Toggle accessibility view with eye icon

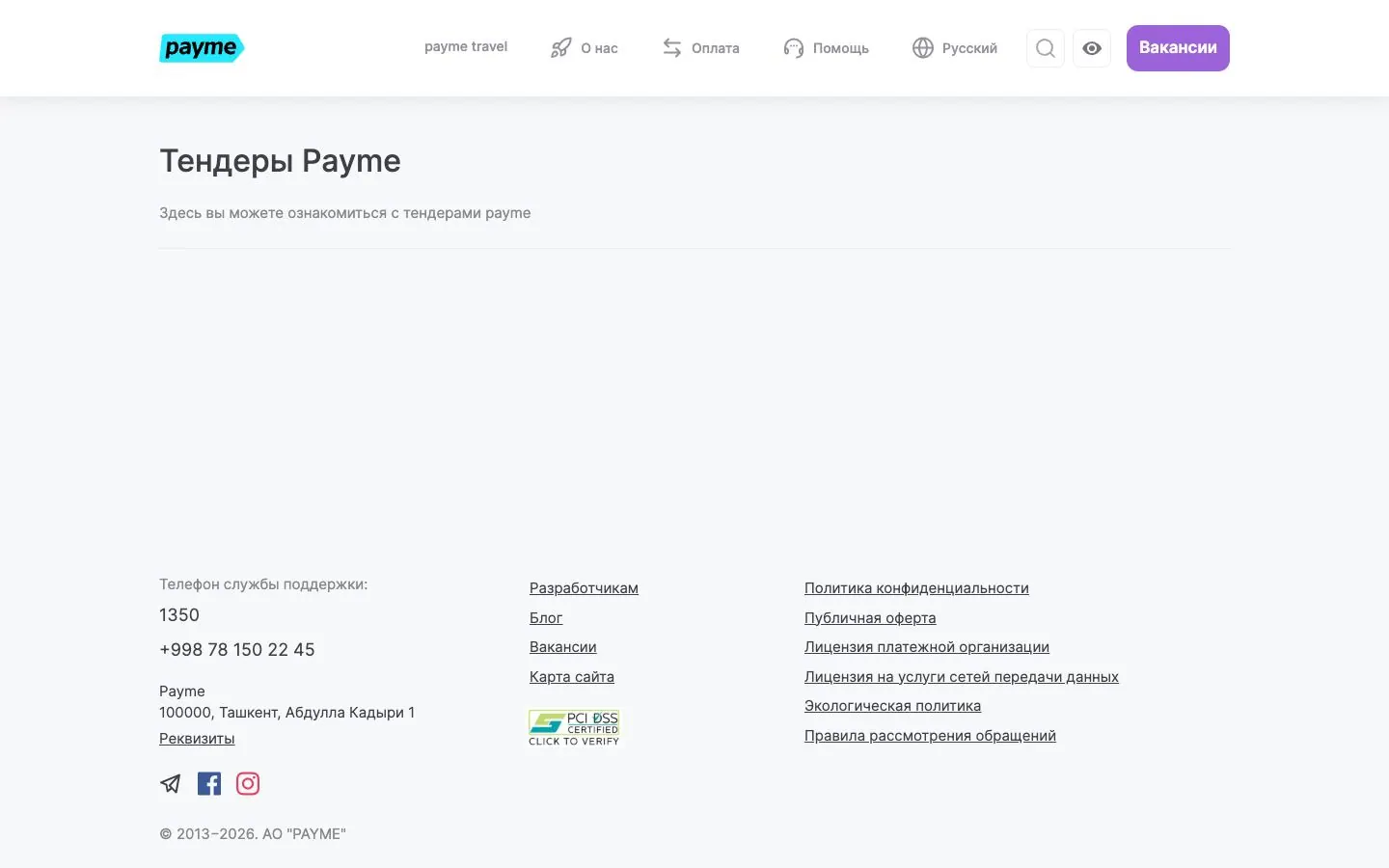(1092, 48)
